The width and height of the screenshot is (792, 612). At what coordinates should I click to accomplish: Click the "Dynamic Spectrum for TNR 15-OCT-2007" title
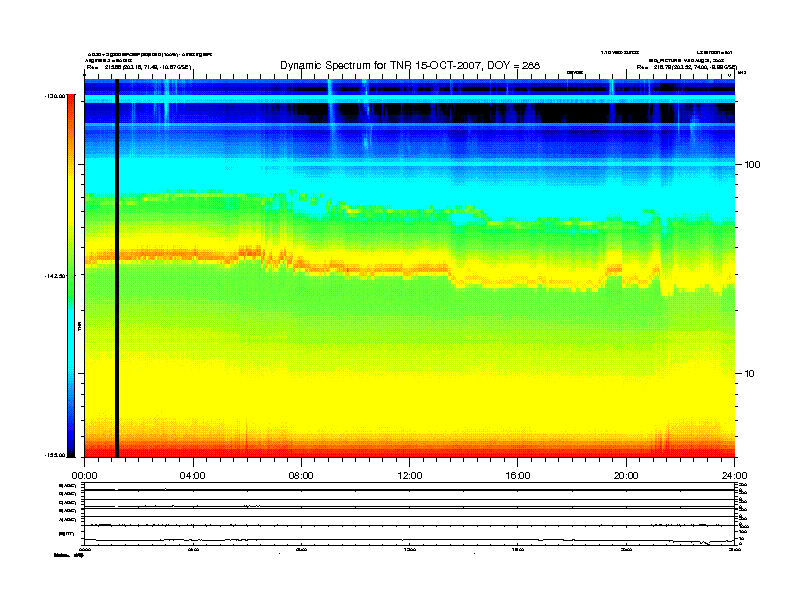point(410,65)
